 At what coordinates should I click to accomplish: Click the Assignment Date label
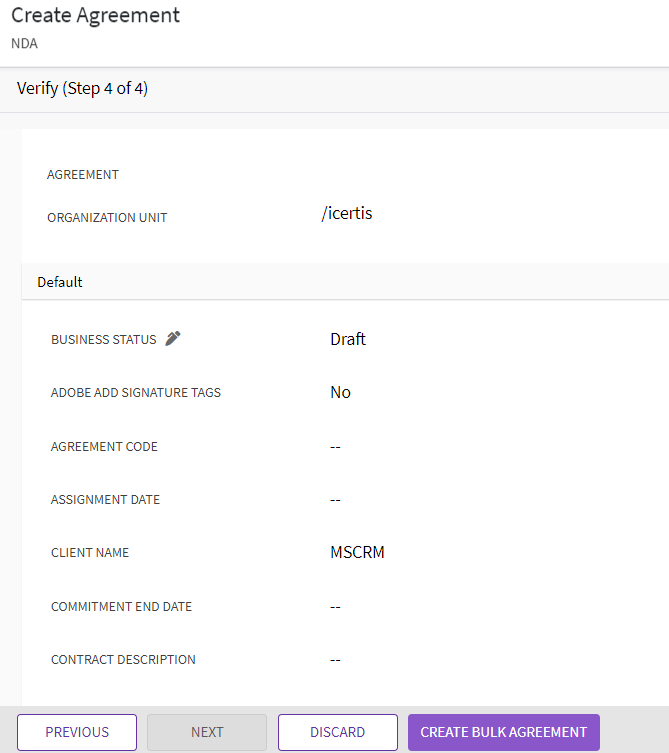click(105, 500)
